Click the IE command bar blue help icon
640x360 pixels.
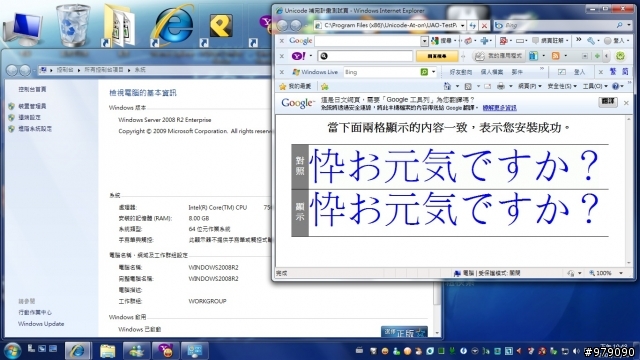(616, 86)
